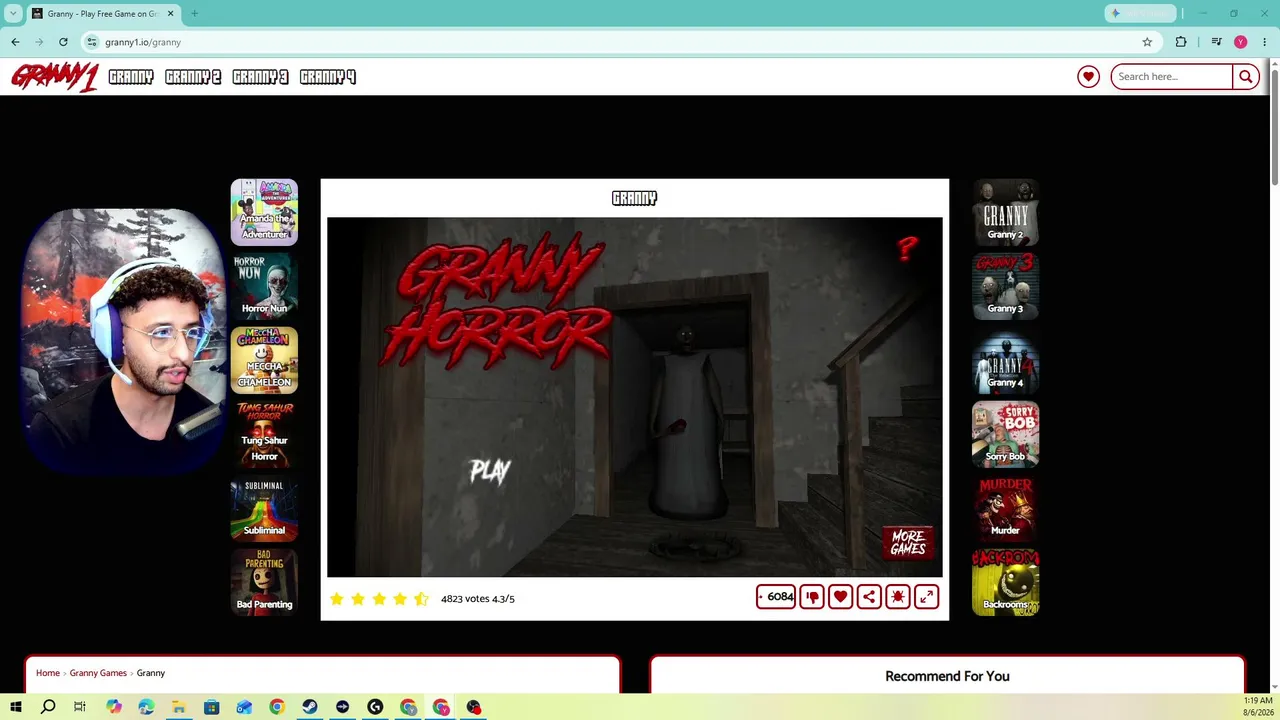This screenshot has height=720, width=1280.
Task: Open Steam from the taskbar
Action: [x=310, y=707]
